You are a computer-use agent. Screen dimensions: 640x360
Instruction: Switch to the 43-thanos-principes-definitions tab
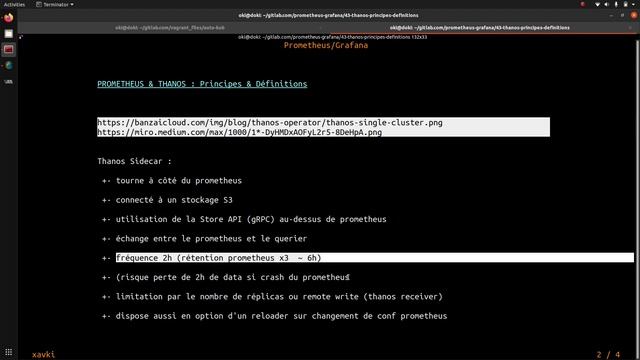pyautogui.click(x=480, y=28)
